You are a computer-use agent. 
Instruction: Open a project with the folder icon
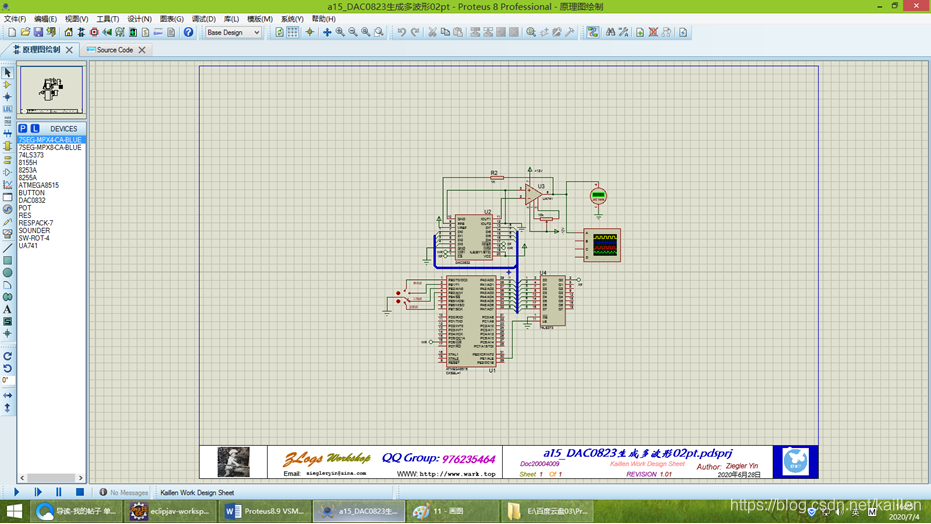click(x=25, y=32)
